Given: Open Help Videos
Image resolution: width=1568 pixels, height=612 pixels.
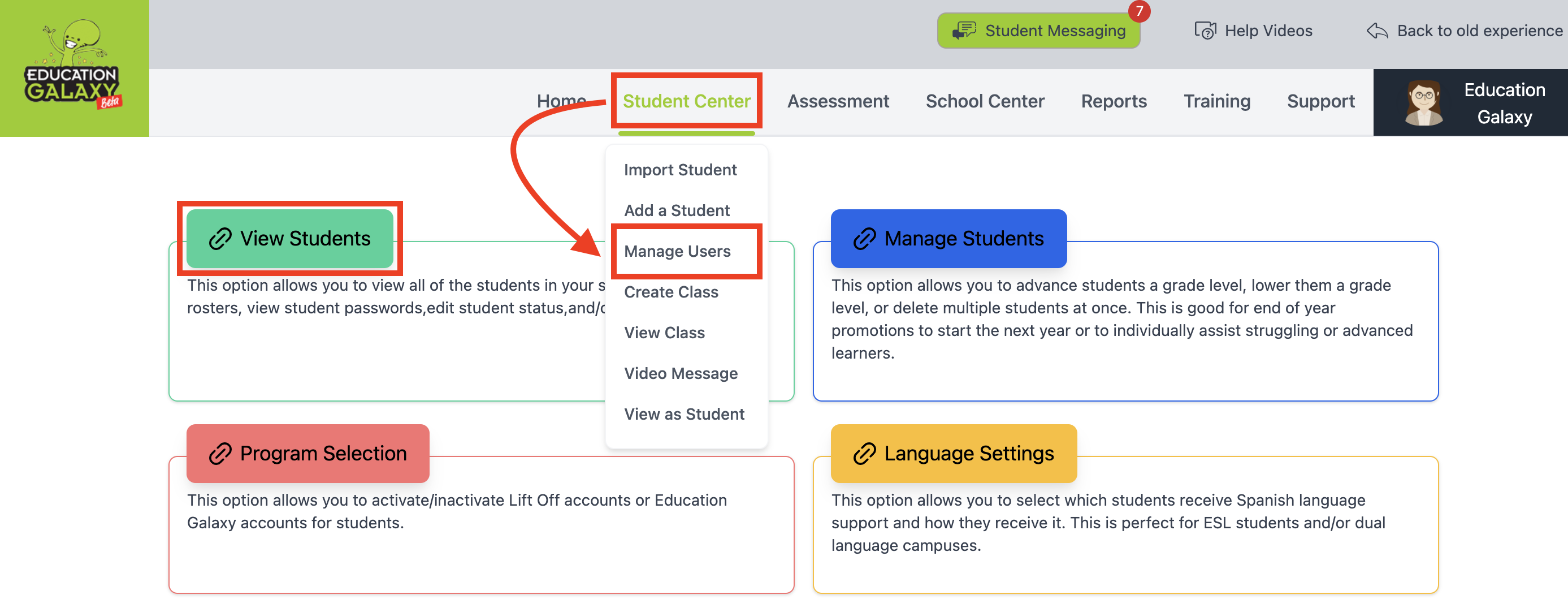Looking at the screenshot, I should coord(1253,31).
